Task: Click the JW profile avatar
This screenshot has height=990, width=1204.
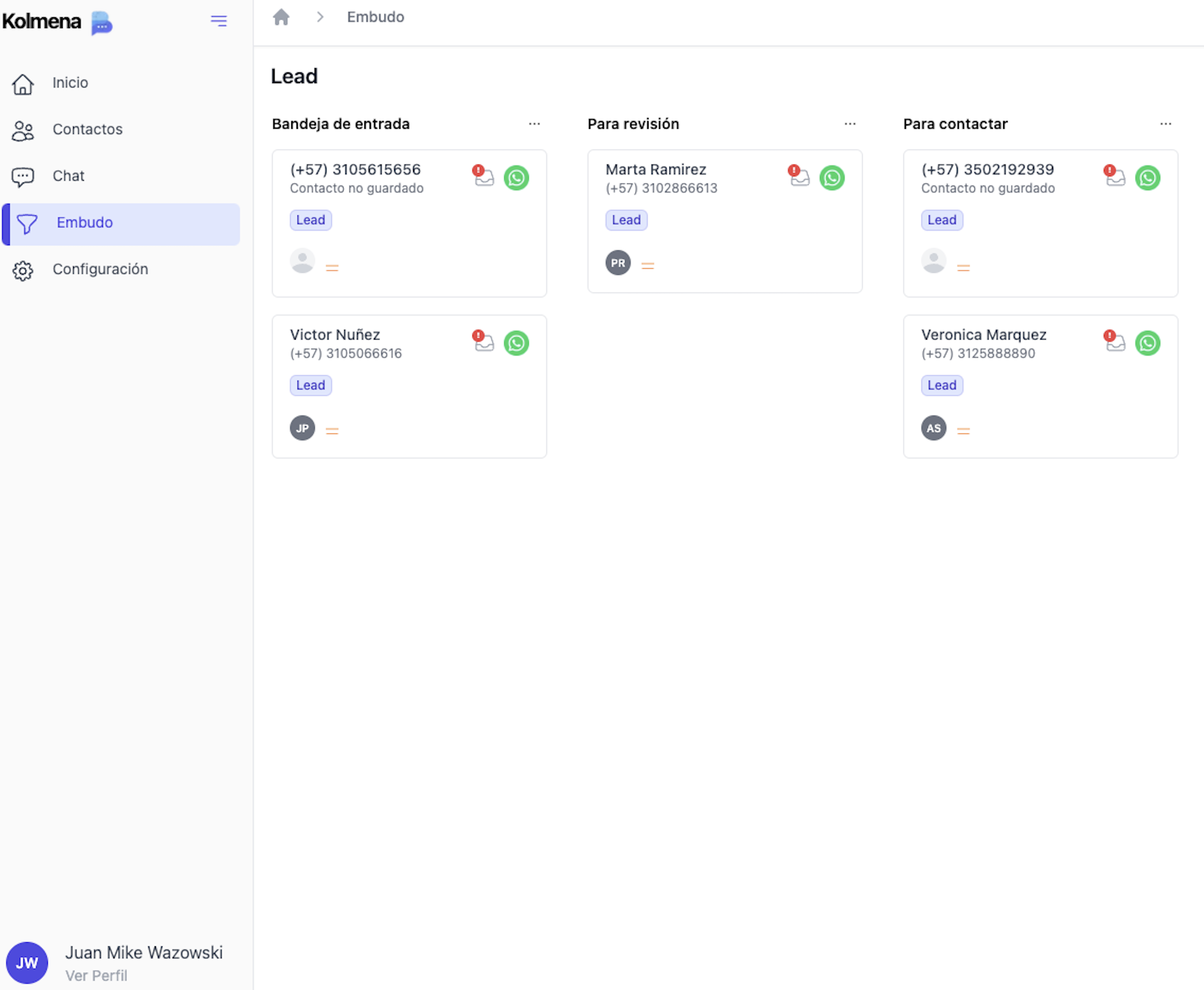Action: [x=27, y=962]
